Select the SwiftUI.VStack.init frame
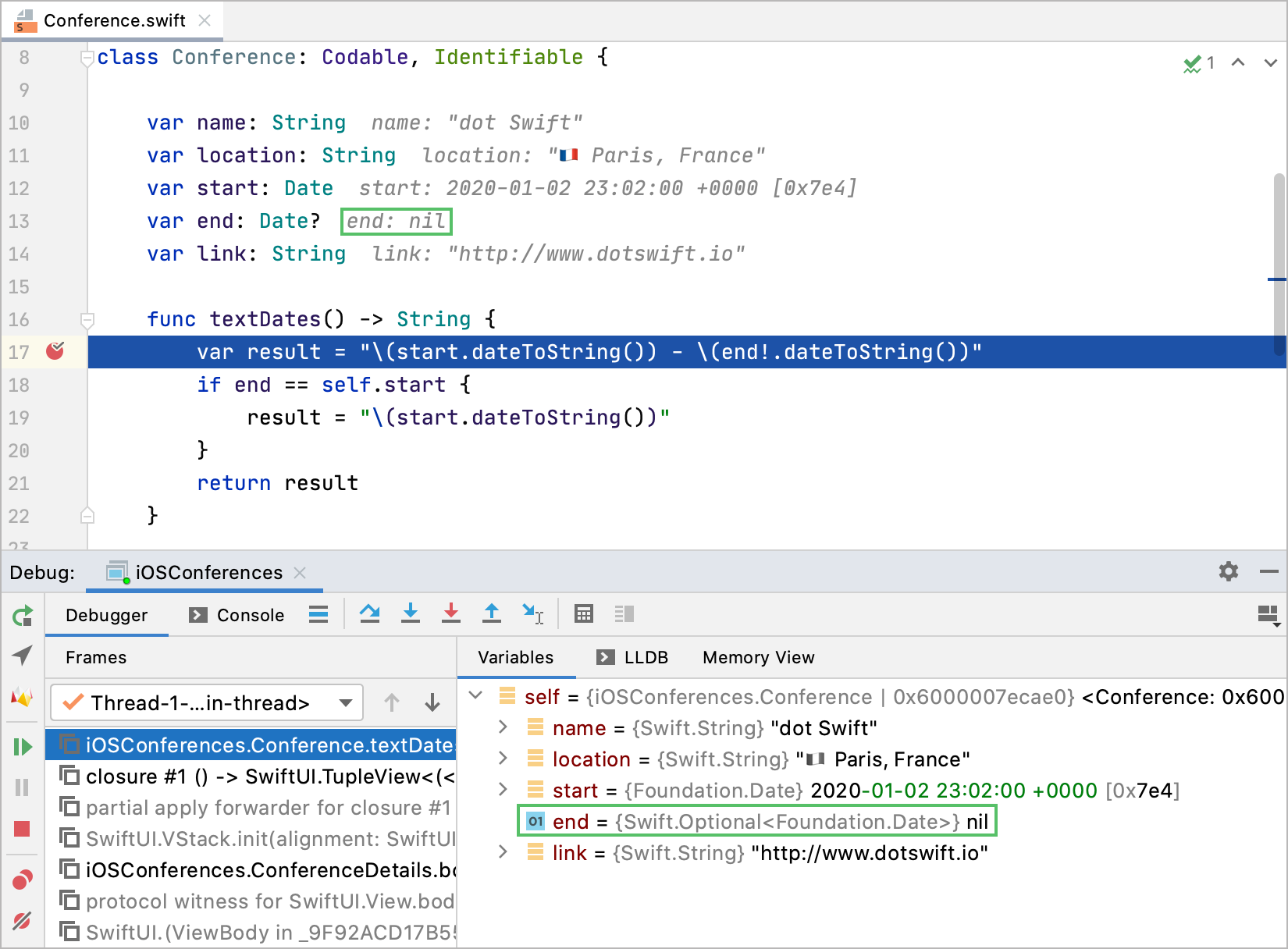Viewport: 1288px width, 949px height. point(251,839)
